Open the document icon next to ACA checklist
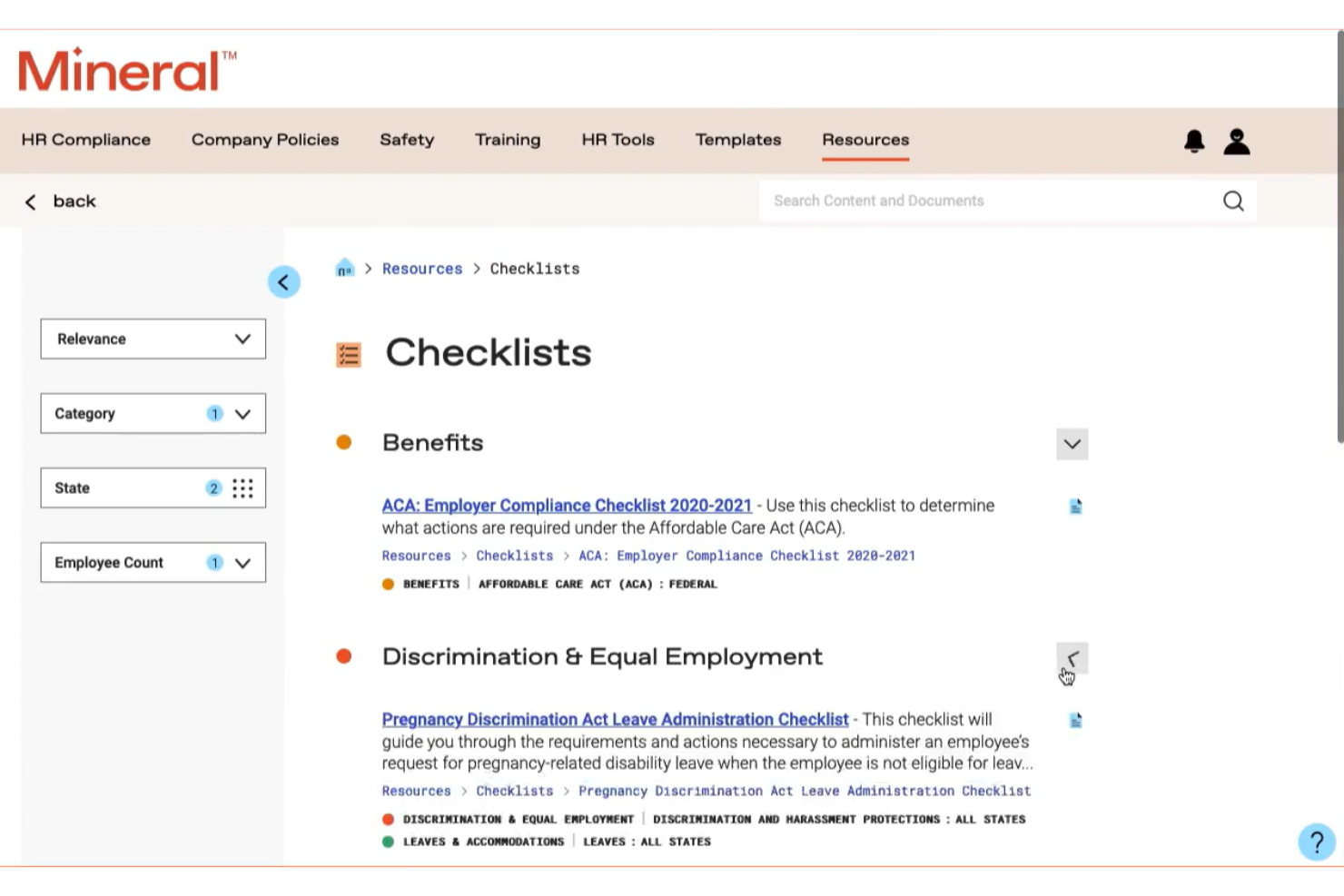The height and width of the screenshot is (896, 1344). pyautogui.click(x=1075, y=507)
